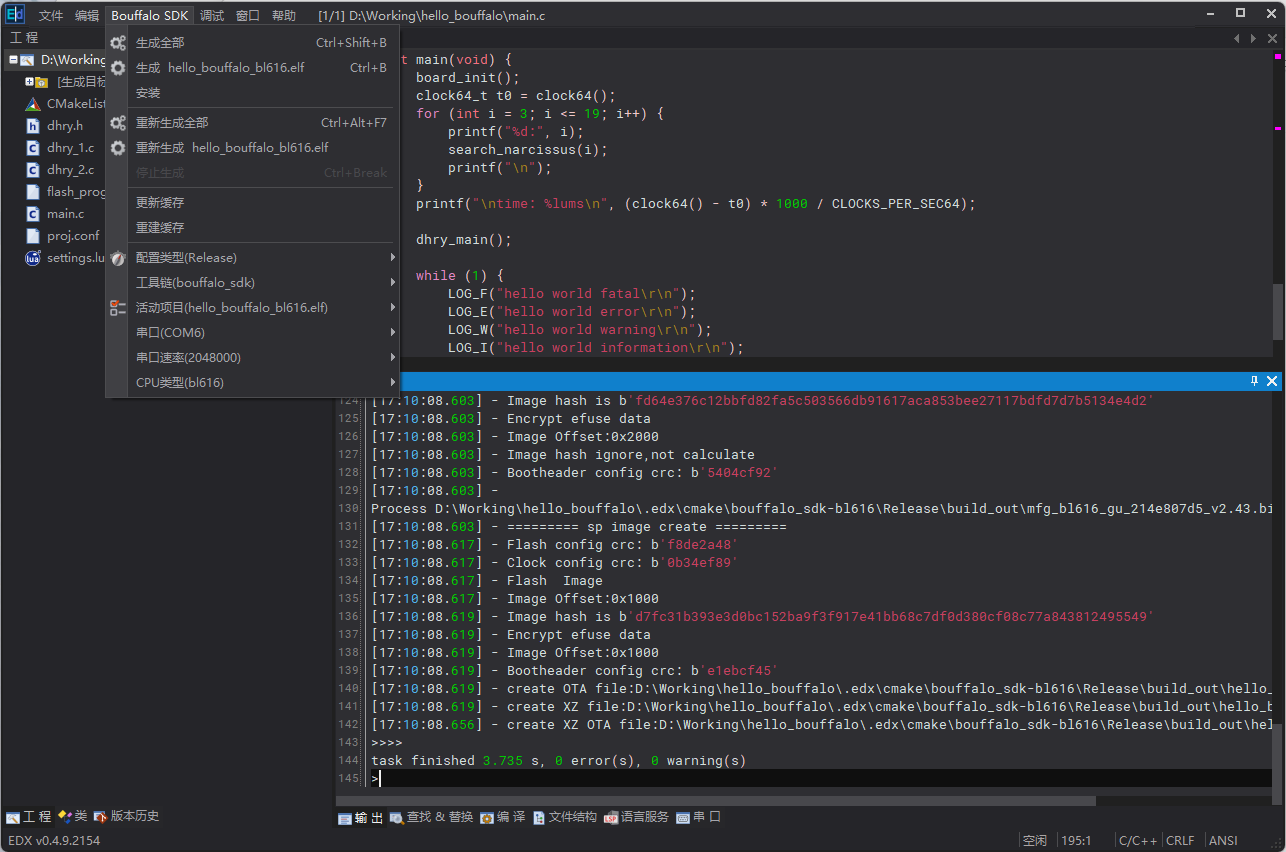Click the gears icon beside 生成全部
Image resolution: width=1286 pixels, height=852 pixels.
pos(118,43)
